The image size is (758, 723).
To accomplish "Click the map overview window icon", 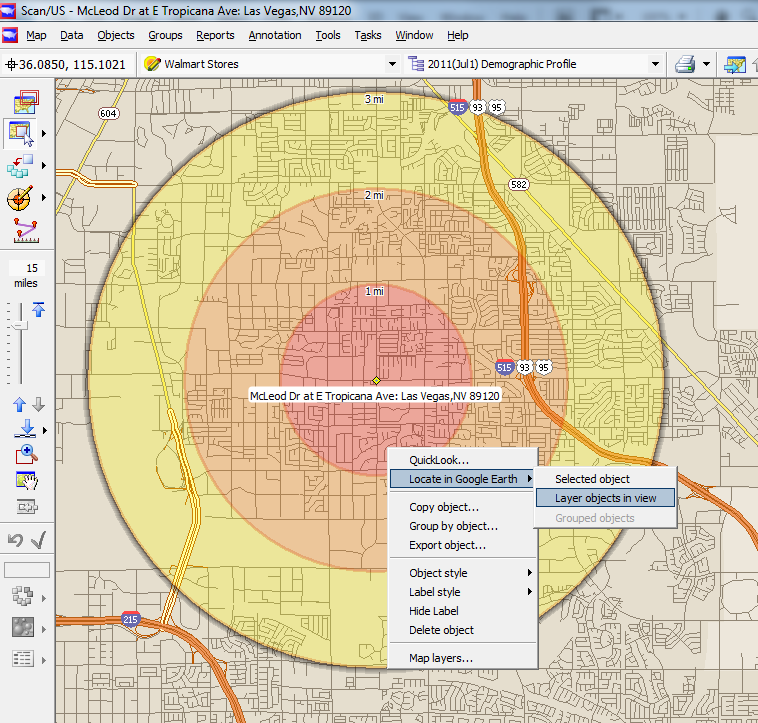I will point(25,101).
